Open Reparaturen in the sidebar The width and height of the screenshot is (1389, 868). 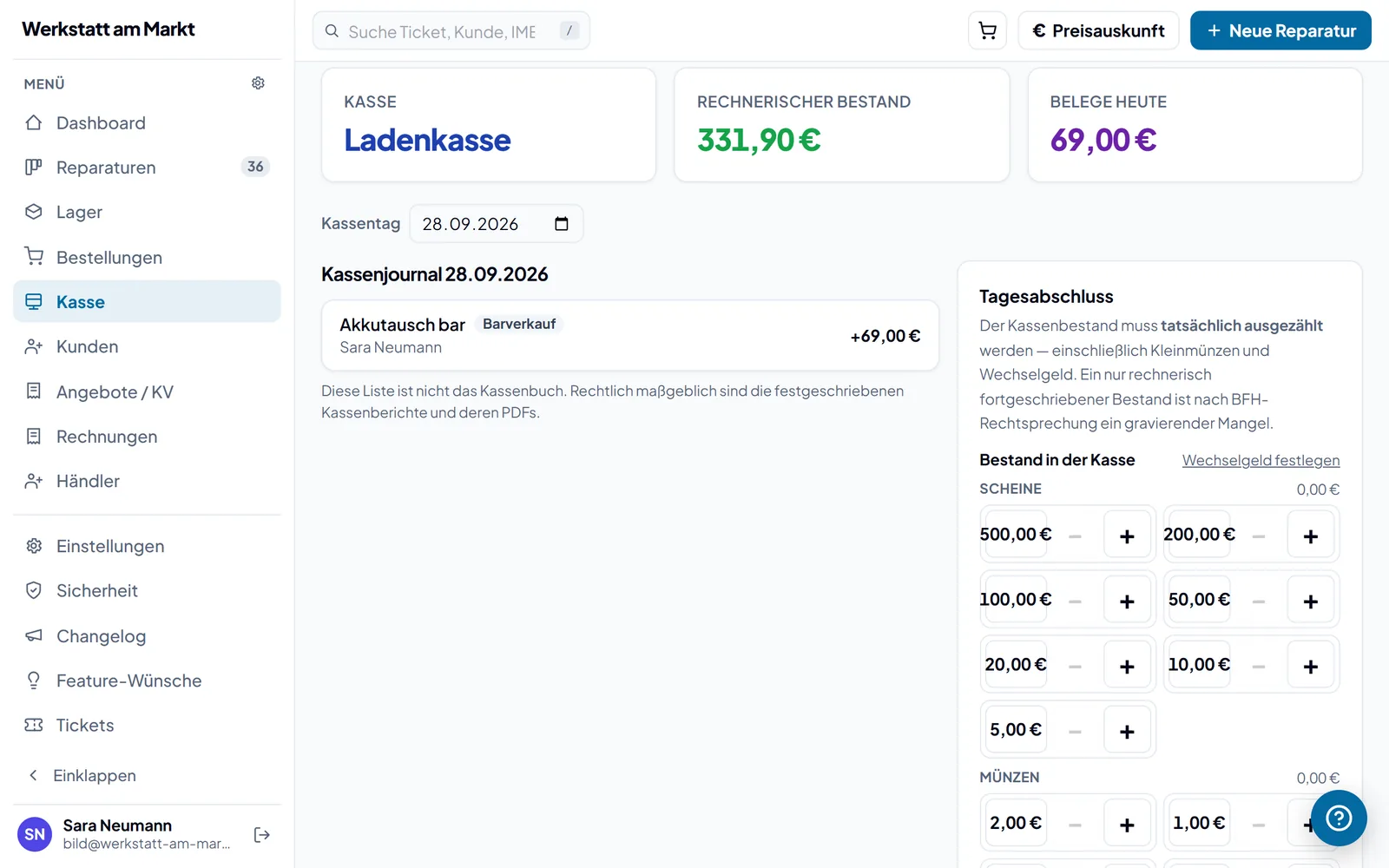pyautogui.click(x=147, y=168)
